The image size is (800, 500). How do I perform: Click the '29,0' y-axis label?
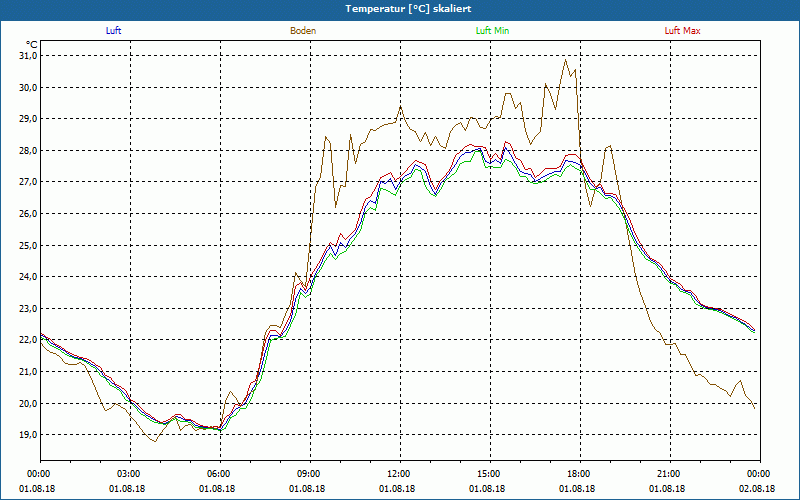pos(28,119)
